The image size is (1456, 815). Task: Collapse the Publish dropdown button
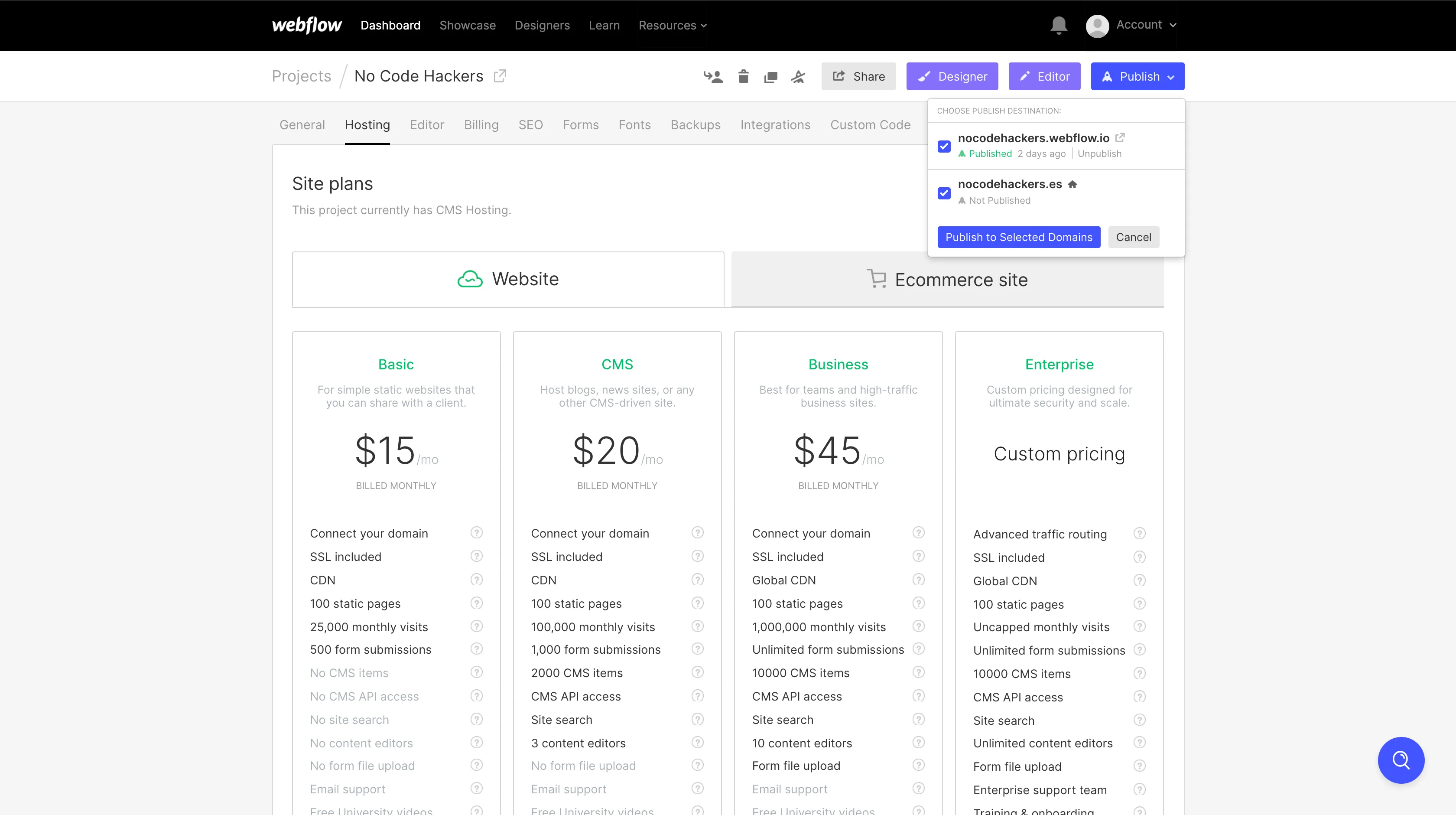point(1137,76)
